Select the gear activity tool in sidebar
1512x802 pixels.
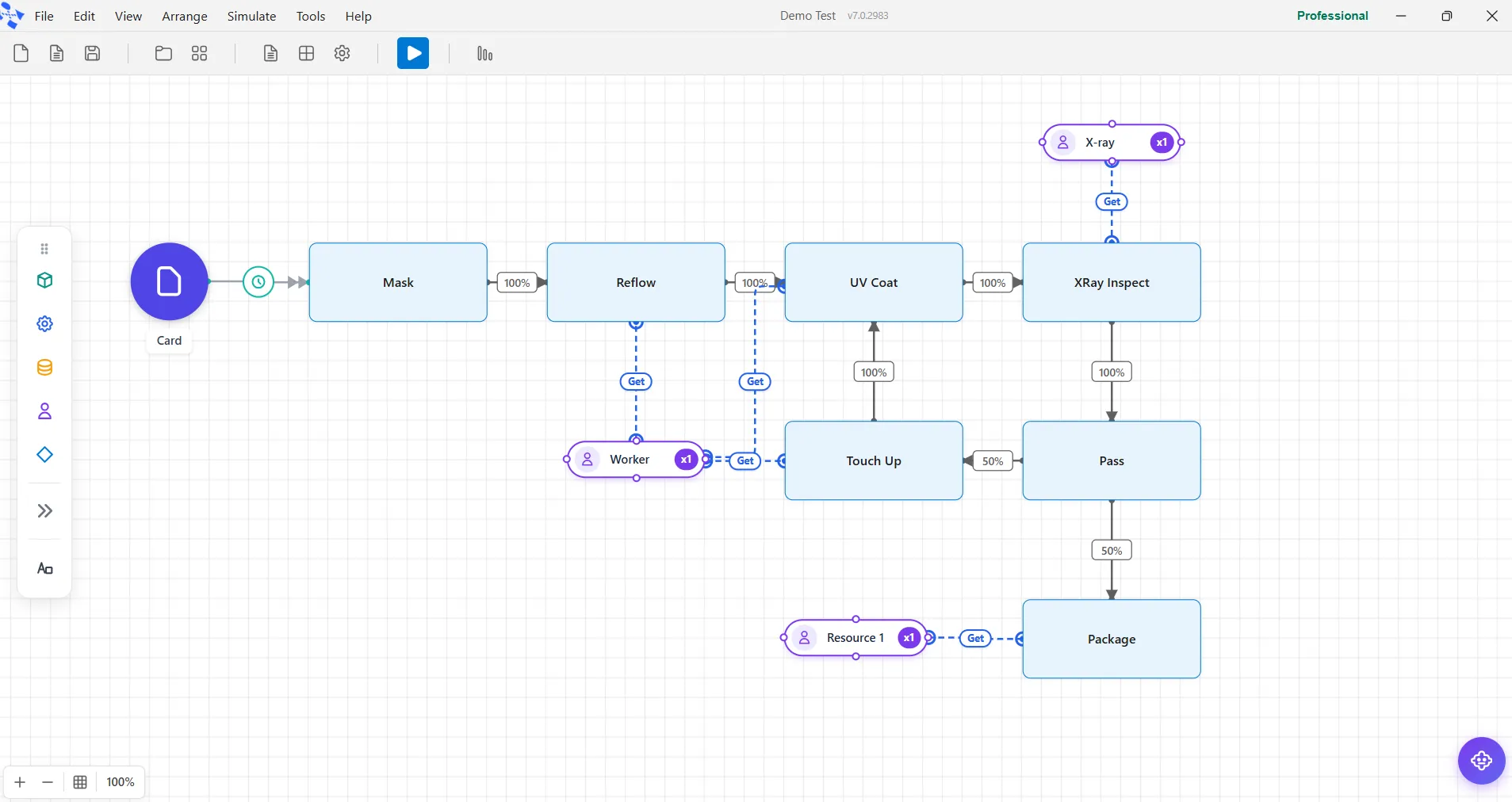[44, 324]
